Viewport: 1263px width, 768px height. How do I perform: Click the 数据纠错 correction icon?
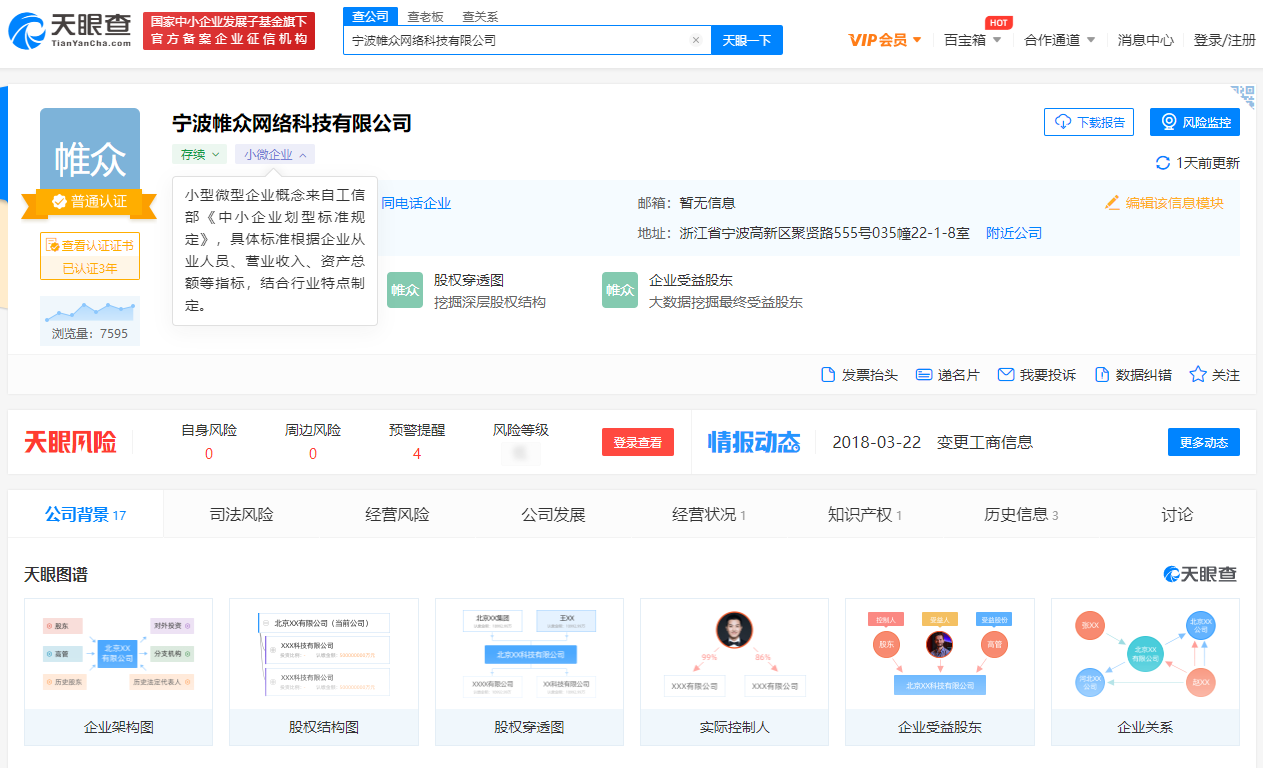pyautogui.click(x=1102, y=375)
